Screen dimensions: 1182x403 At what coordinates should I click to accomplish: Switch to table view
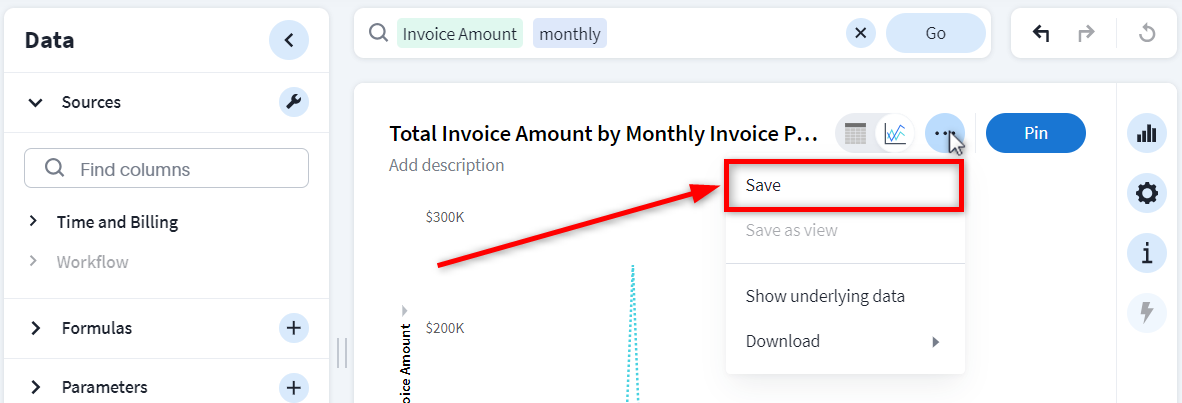point(855,133)
